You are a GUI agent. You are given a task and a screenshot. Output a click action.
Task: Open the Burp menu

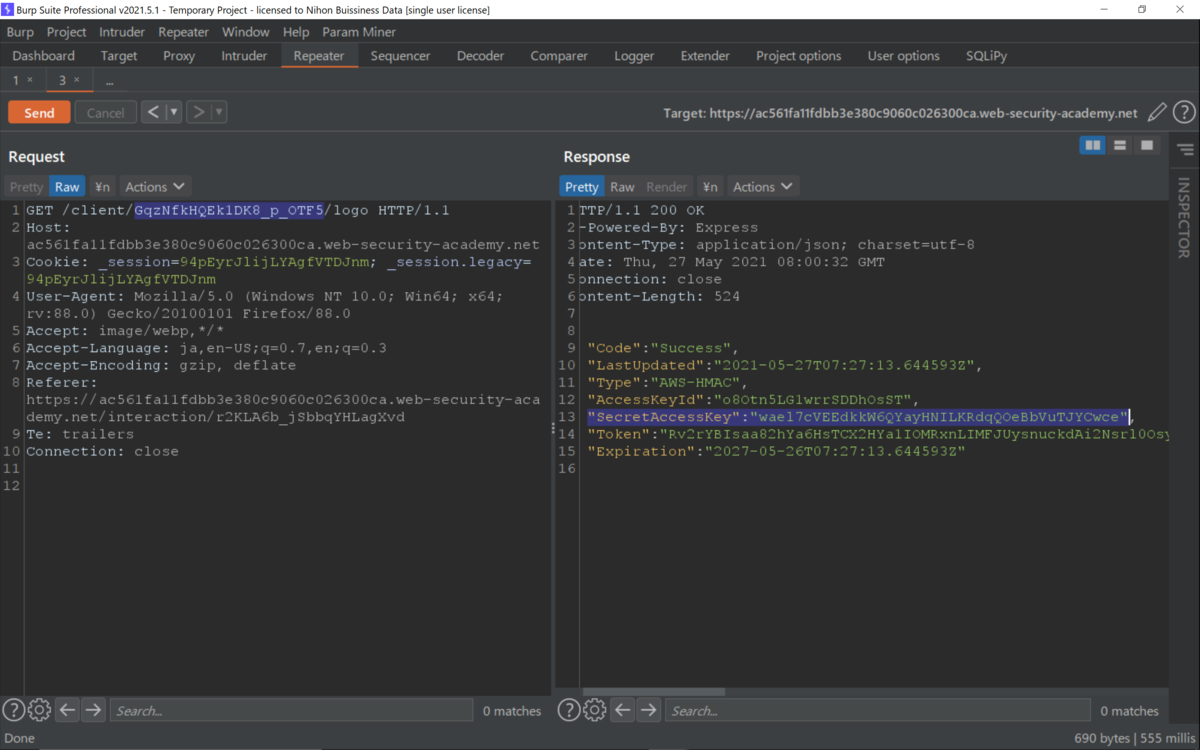pos(20,32)
